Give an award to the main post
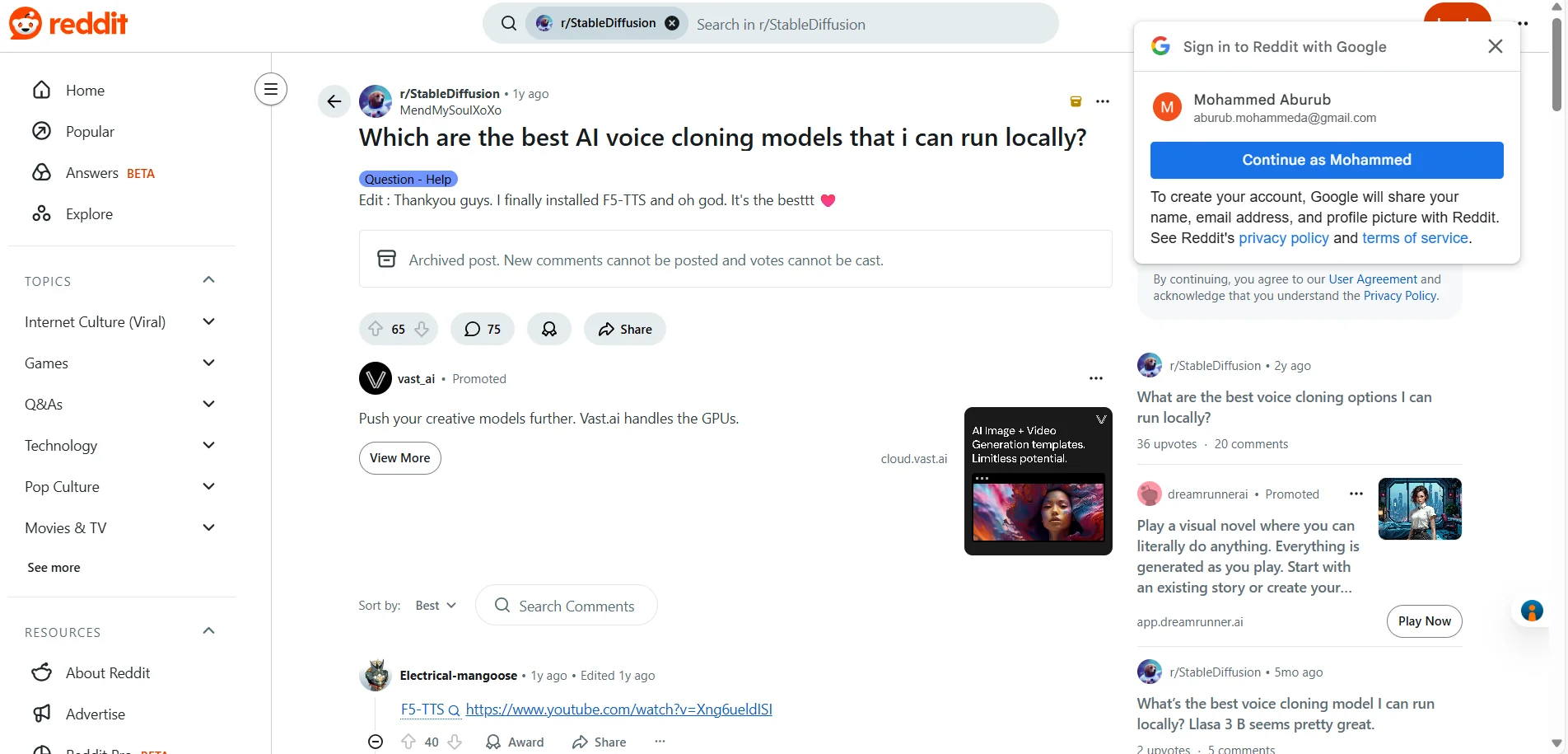The width and height of the screenshot is (1568, 754). (x=549, y=329)
